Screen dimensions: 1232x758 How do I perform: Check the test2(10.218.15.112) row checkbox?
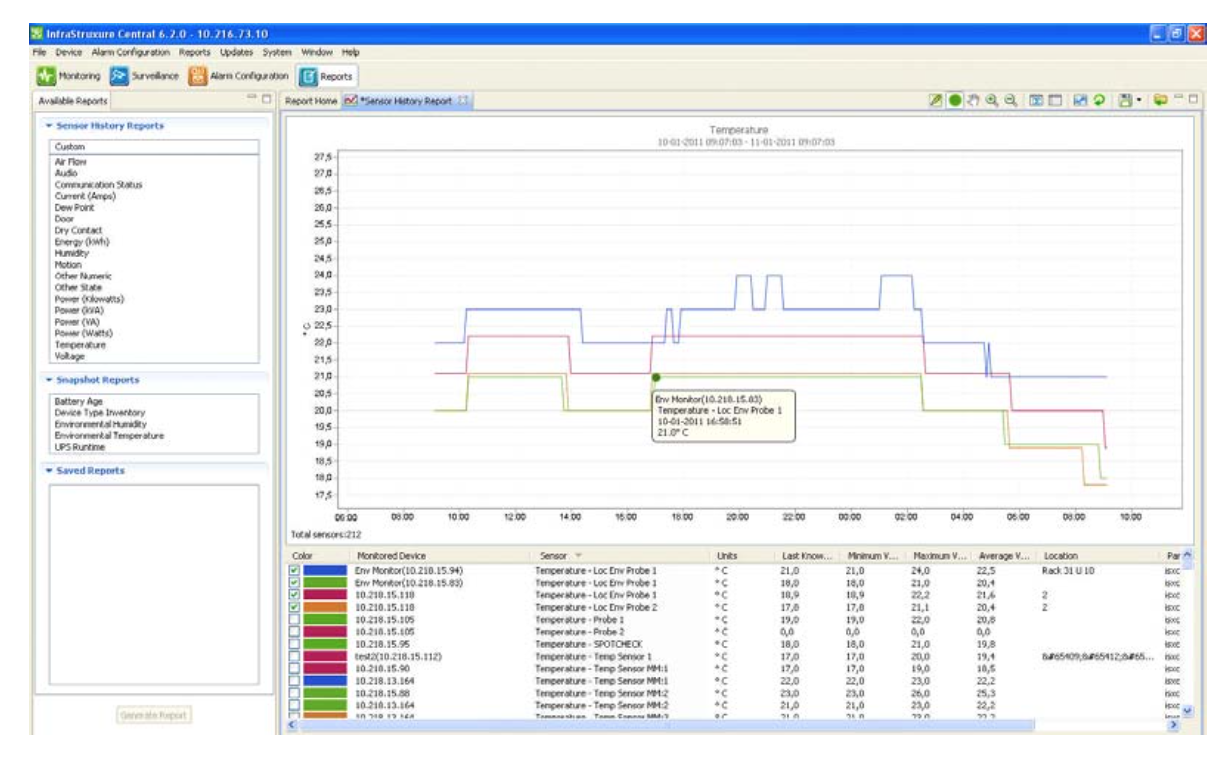pyautogui.click(x=294, y=656)
